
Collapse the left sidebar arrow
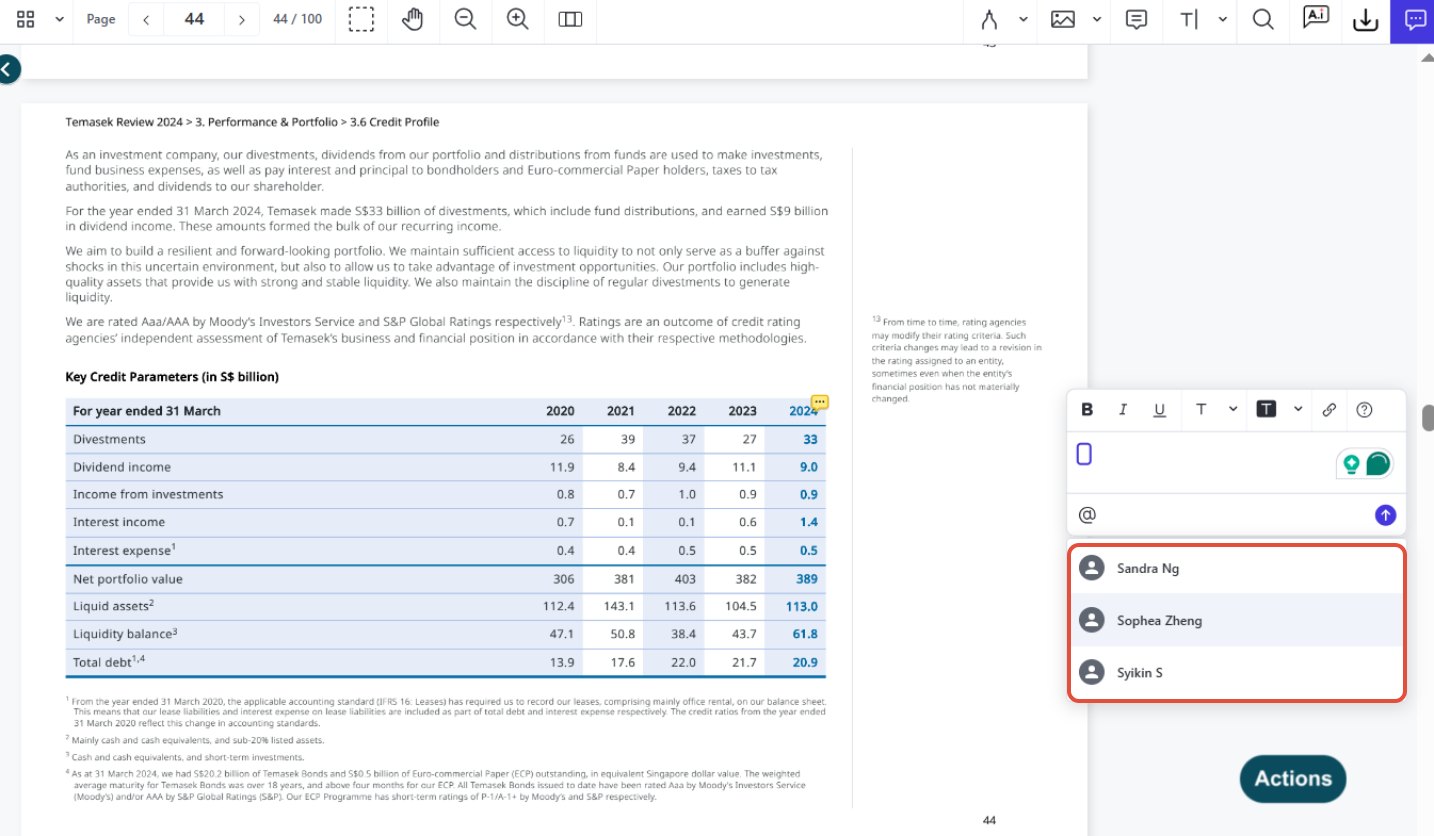coord(8,69)
